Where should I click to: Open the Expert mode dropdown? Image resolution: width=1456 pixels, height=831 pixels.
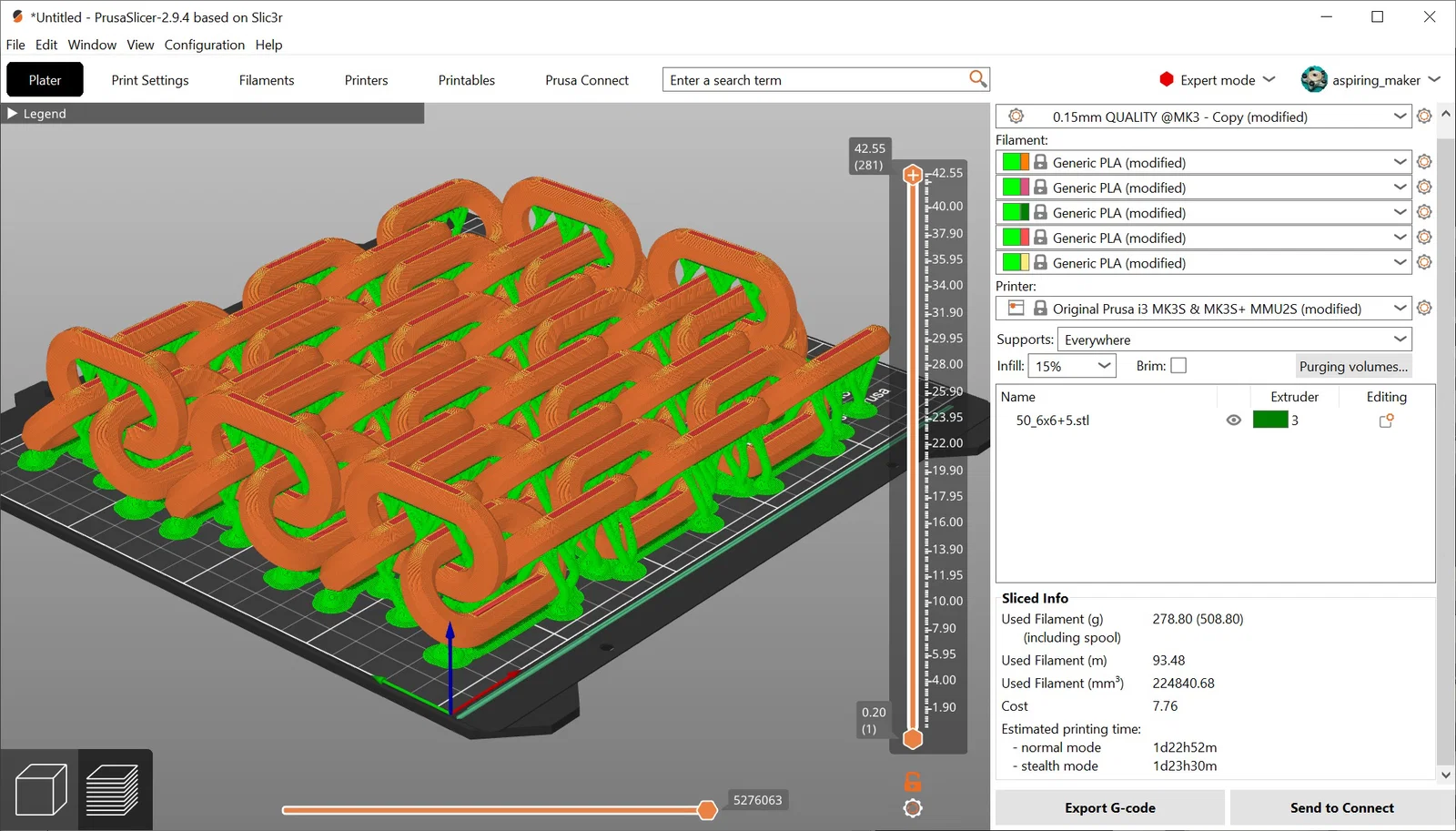1269,79
